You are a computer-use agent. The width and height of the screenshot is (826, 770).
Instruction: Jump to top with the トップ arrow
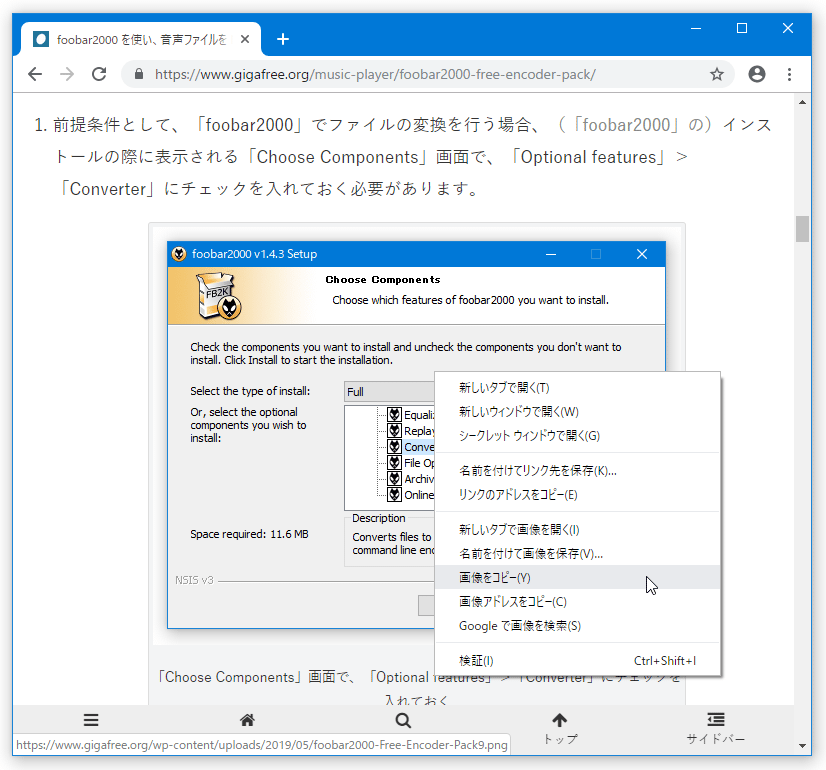(560, 729)
